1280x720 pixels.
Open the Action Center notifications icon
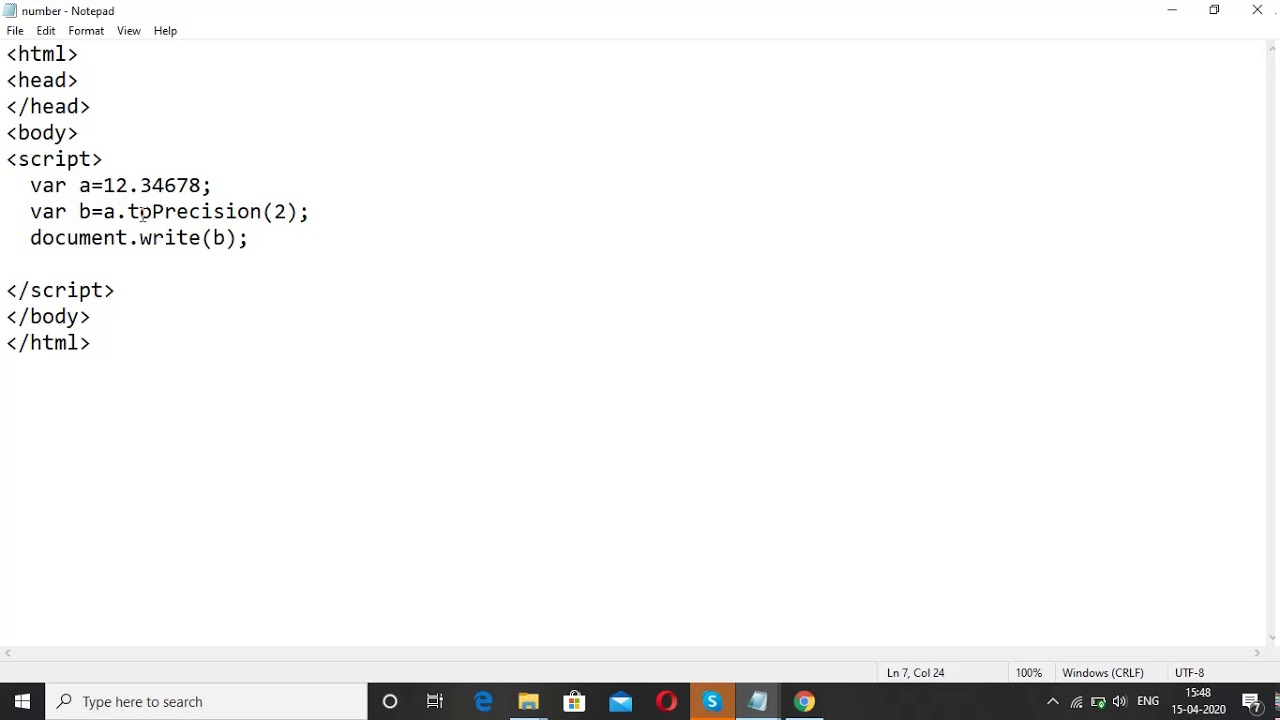[x=1252, y=702]
